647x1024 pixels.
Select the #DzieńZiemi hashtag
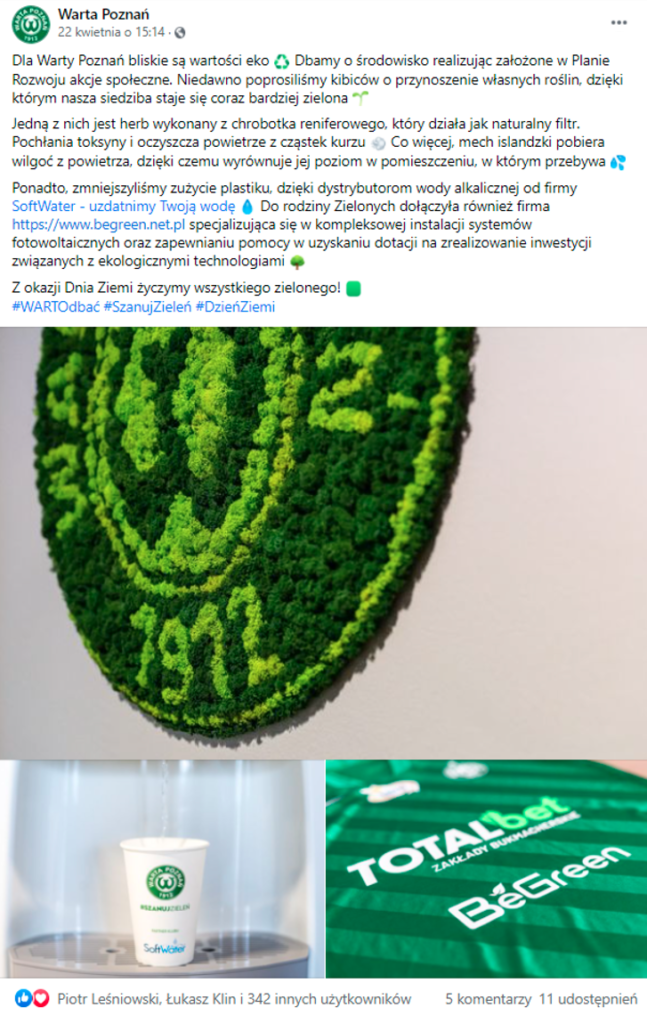pyautogui.click(x=235, y=307)
